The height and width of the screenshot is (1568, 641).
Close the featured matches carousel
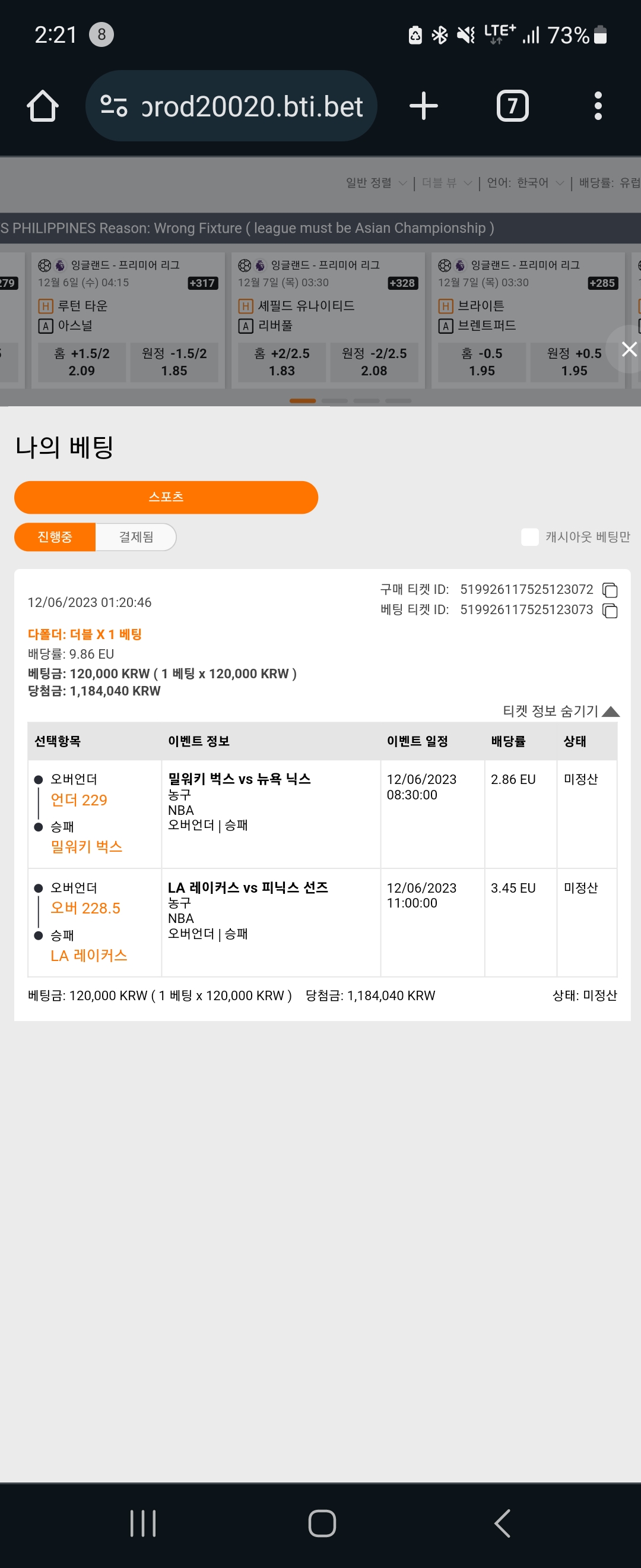pyautogui.click(x=629, y=349)
